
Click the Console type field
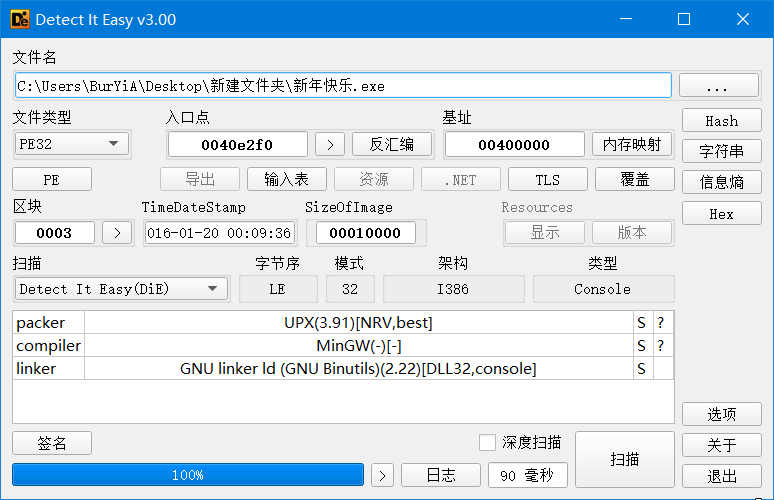point(603,289)
